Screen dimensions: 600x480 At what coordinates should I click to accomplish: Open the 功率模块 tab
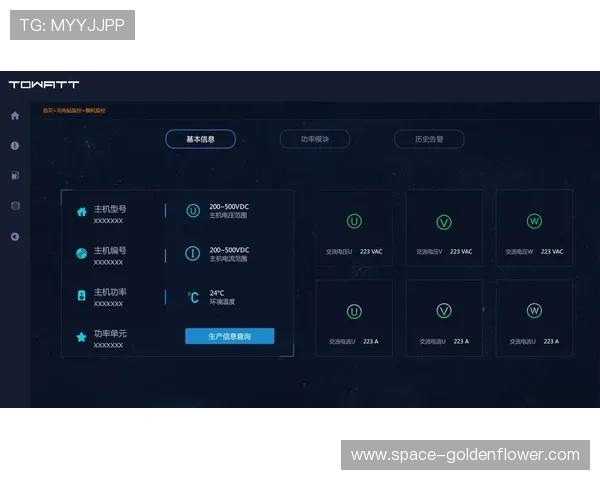[315, 140]
